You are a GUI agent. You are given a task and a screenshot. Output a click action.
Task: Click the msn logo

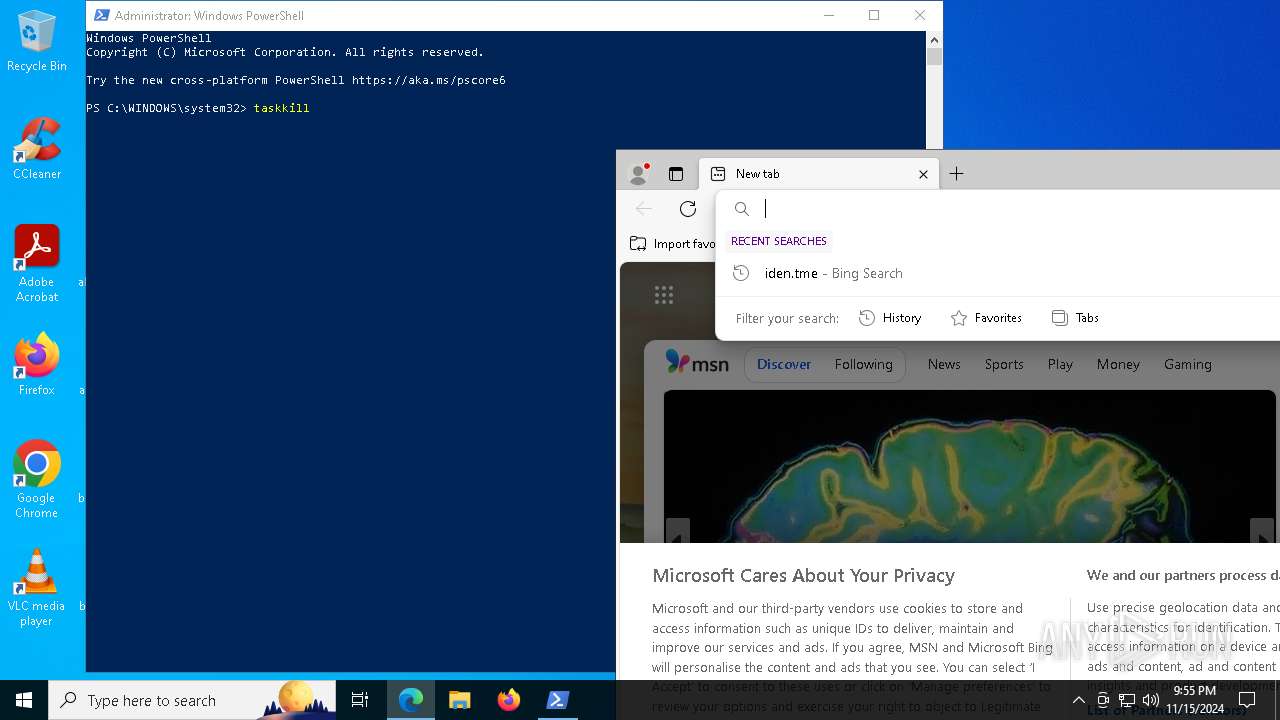click(x=697, y=364)
